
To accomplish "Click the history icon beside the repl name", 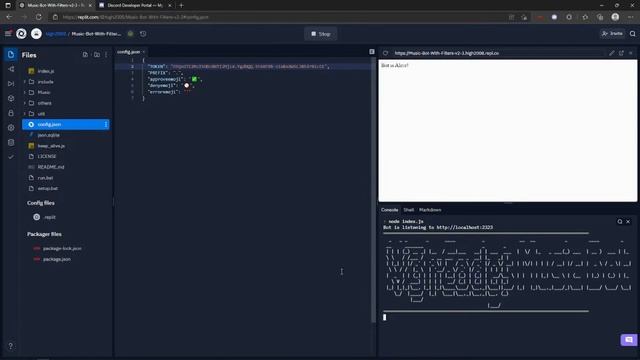I will click(143, 34).
